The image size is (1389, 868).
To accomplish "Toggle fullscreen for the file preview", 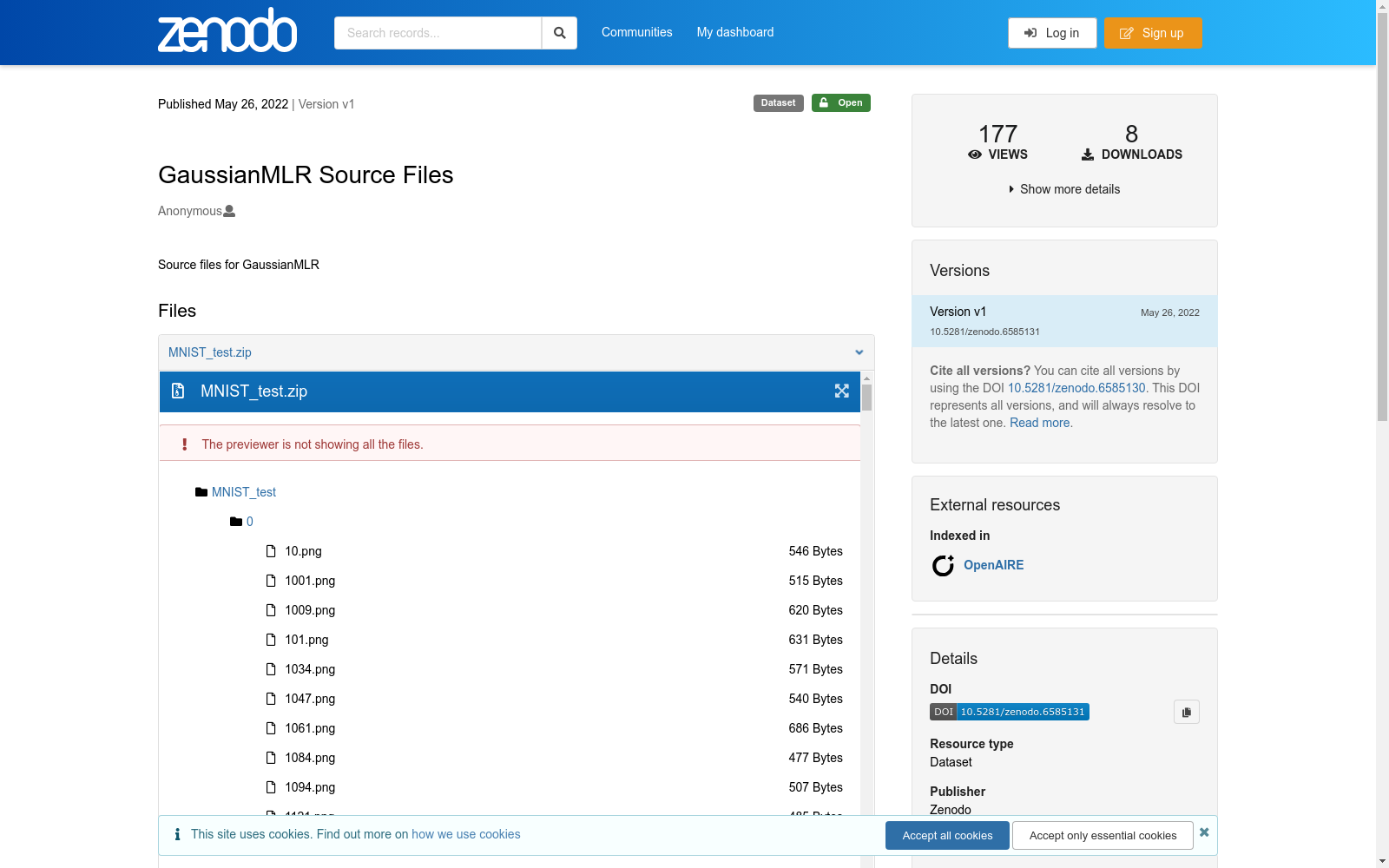I will [842, 391].
